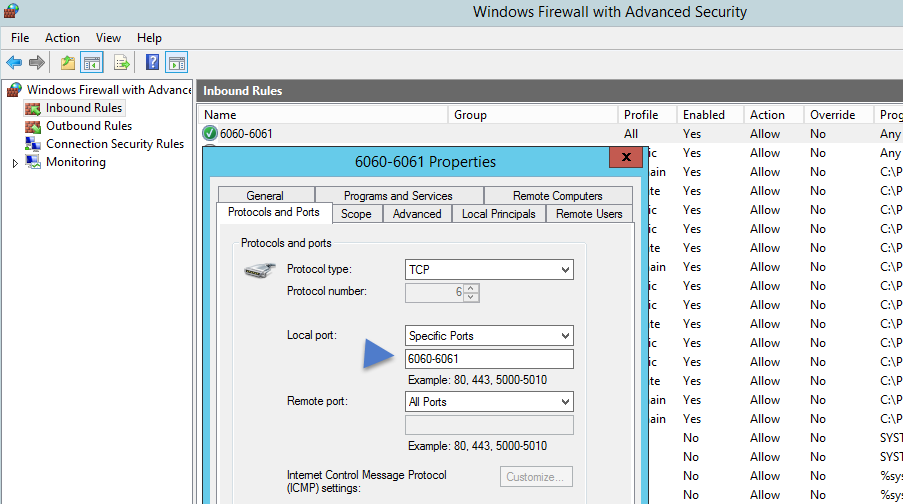Switch to the Local Principals tab
This screenshot has width=903, height=504.
click(x=499, y=214)
